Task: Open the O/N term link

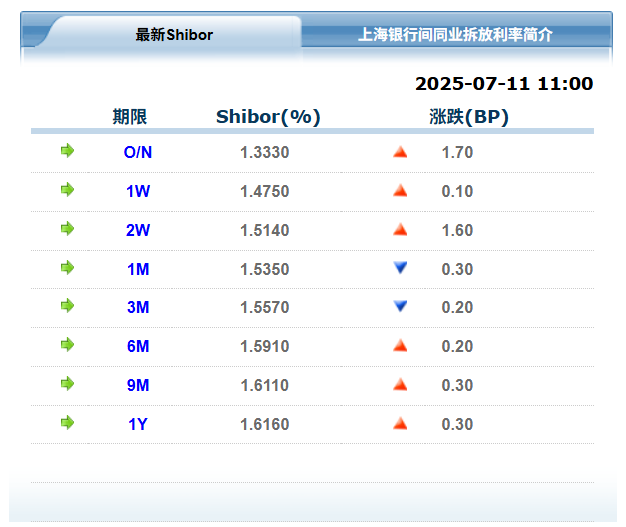Action: tap(138, 152)
